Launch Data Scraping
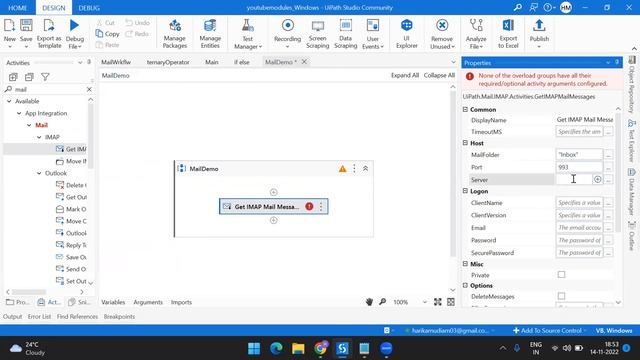Viewport: 640px width, 360px height. pyautogui.click(x=345, y=33)
